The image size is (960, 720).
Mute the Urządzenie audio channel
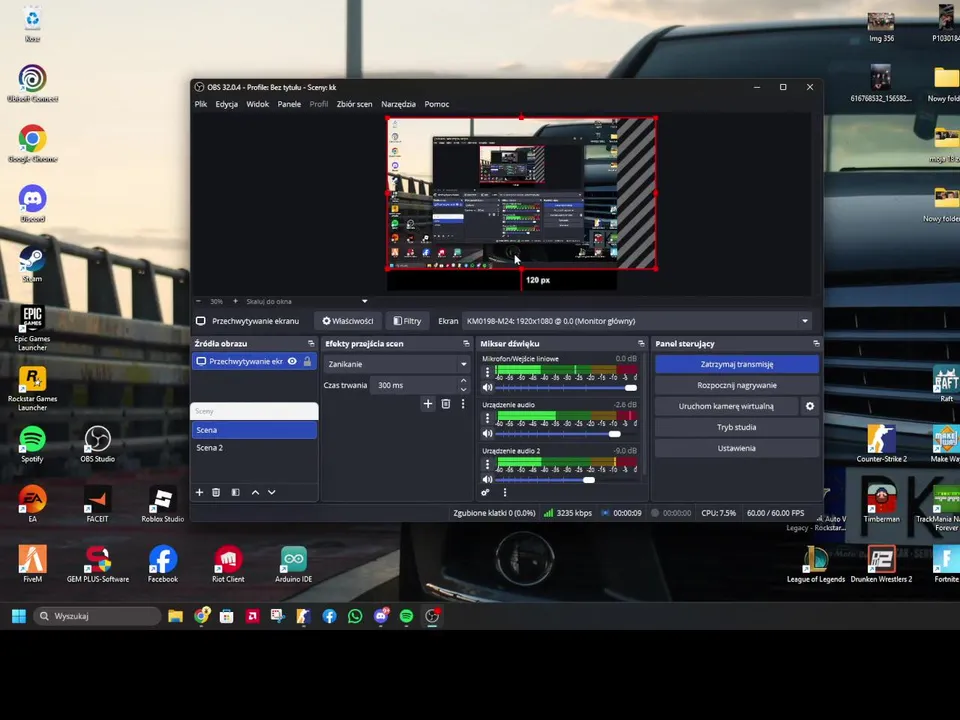(x=487, y=433)
